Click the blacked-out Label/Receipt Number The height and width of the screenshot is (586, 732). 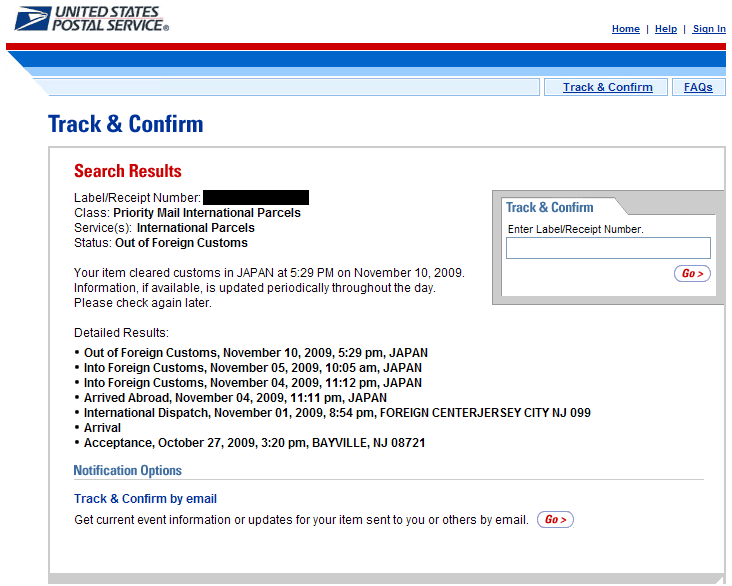point(256,198)
